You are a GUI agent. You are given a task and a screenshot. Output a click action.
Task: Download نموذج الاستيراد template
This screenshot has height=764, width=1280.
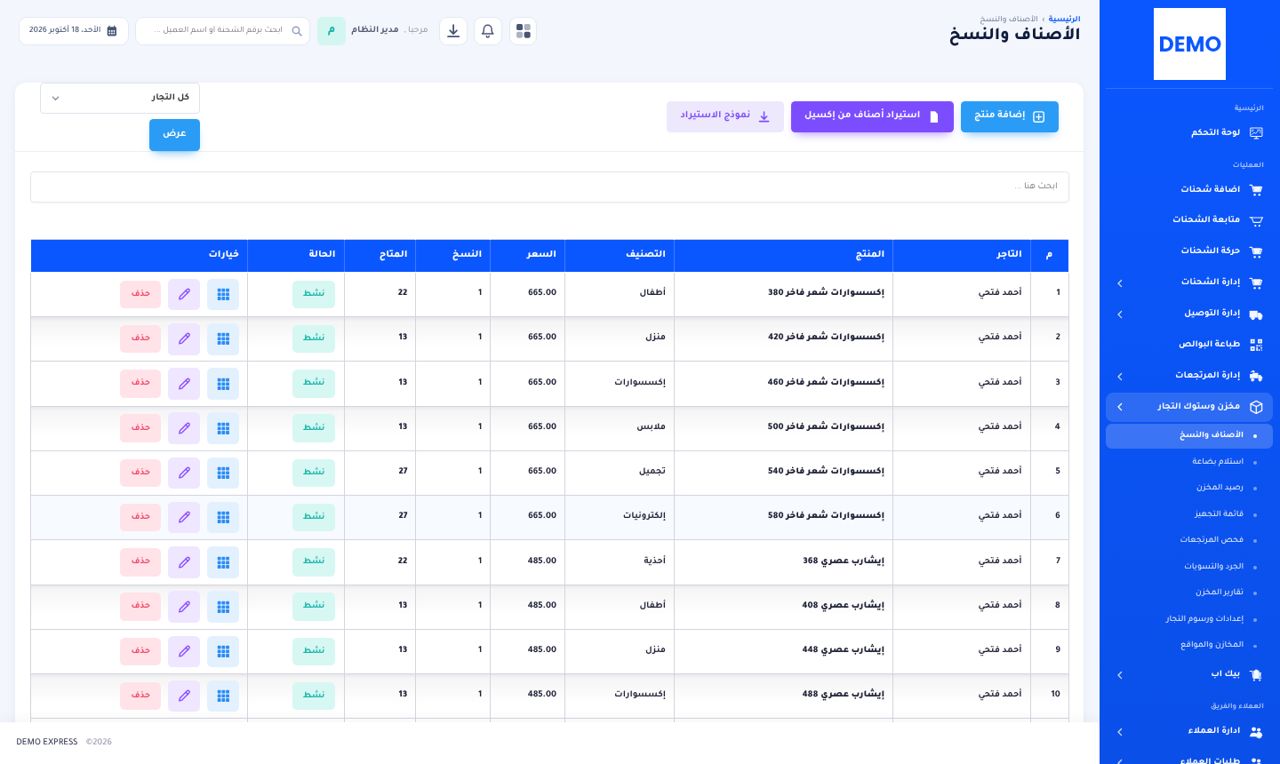coord(725,116)
